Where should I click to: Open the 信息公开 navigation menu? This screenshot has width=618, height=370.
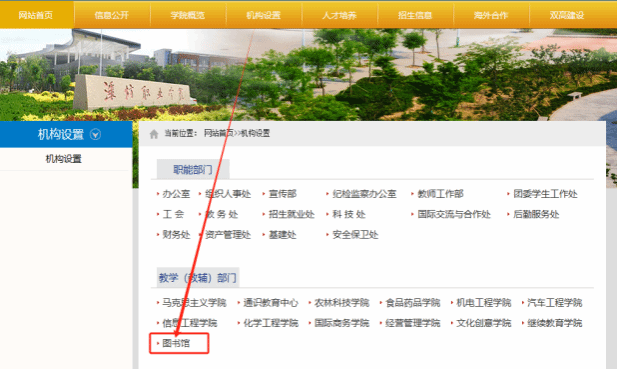[x=112, y=15]
